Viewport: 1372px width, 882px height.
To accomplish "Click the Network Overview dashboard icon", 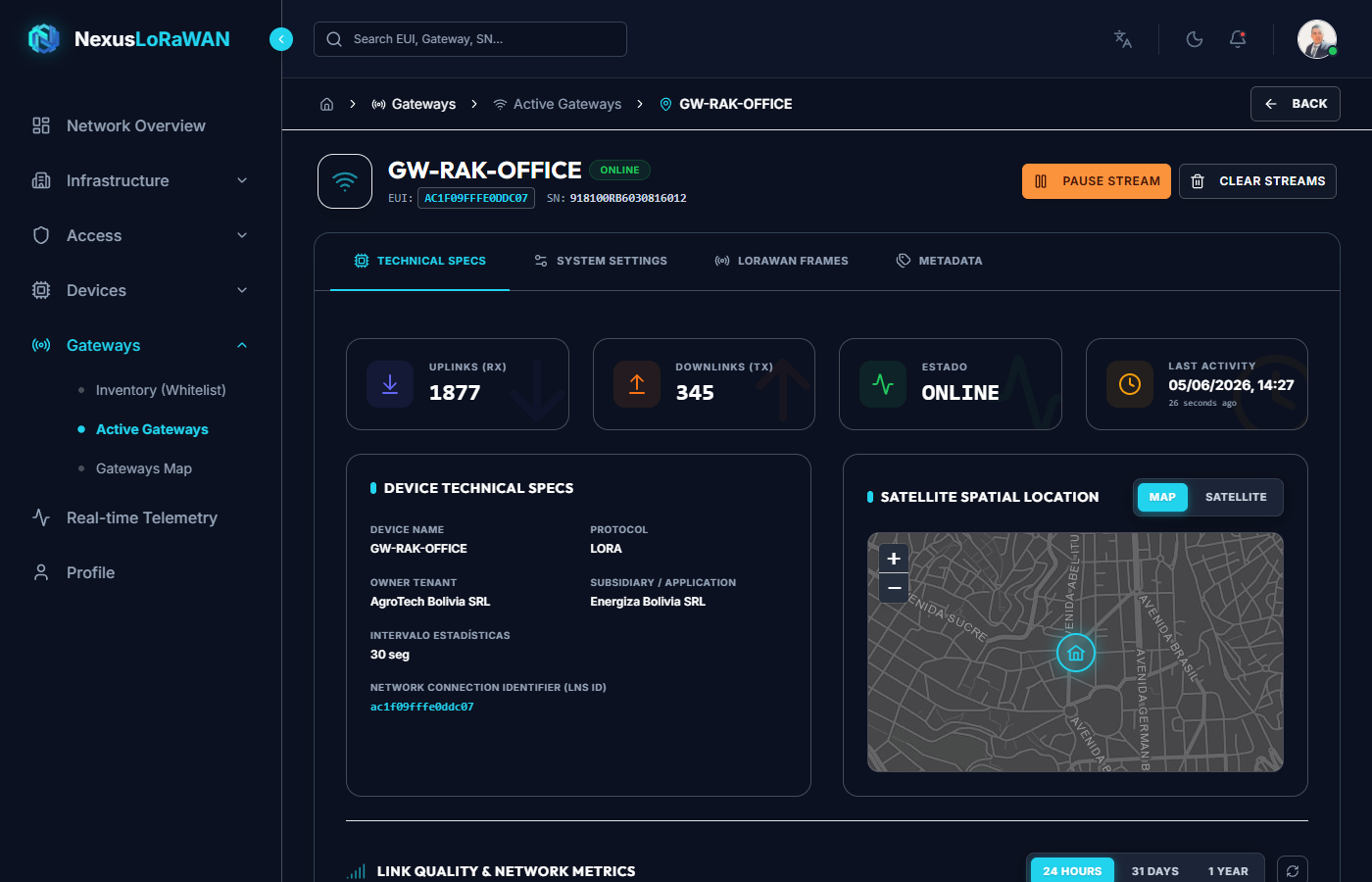I will click(x=41, y=125).
